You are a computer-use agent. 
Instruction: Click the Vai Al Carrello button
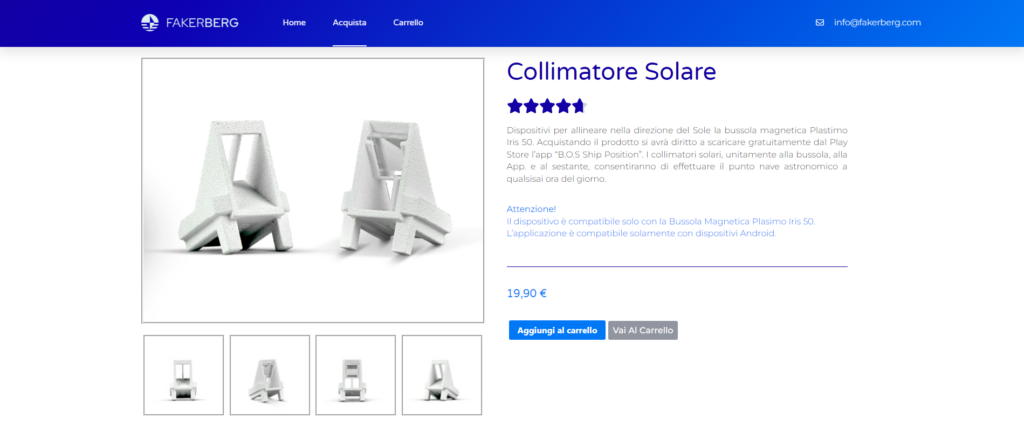click(x=643, y=330)
